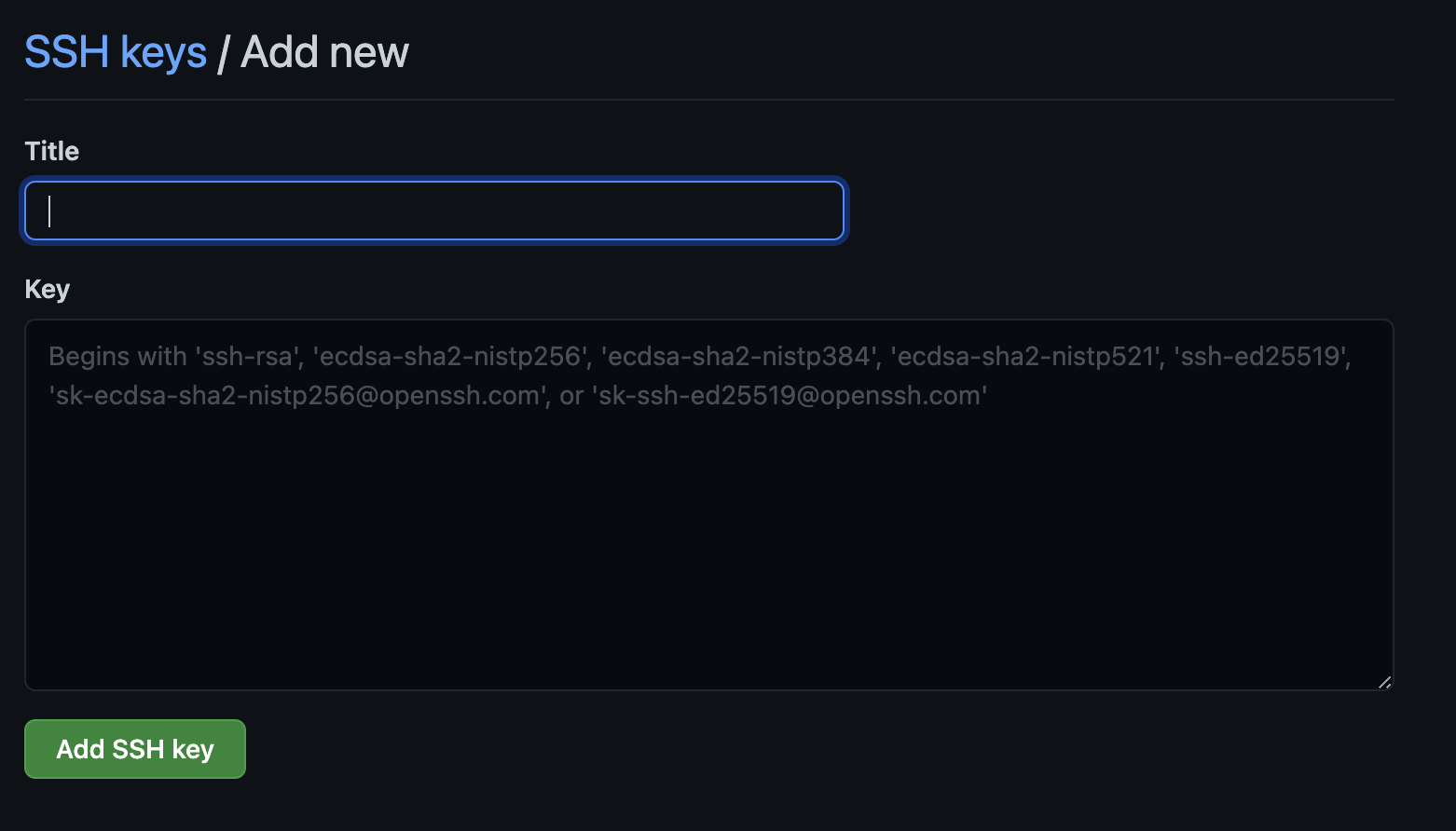Image resolution: width=1456 pixels, height=831 pixels.
Task: Focus the Title input field
Action: (434, 211)
